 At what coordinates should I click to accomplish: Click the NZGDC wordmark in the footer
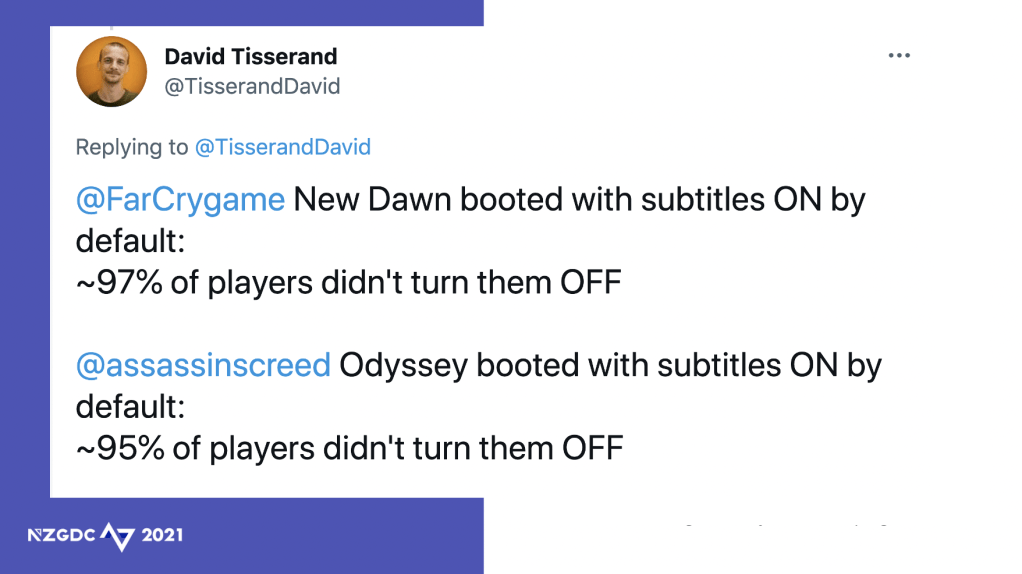62,536
